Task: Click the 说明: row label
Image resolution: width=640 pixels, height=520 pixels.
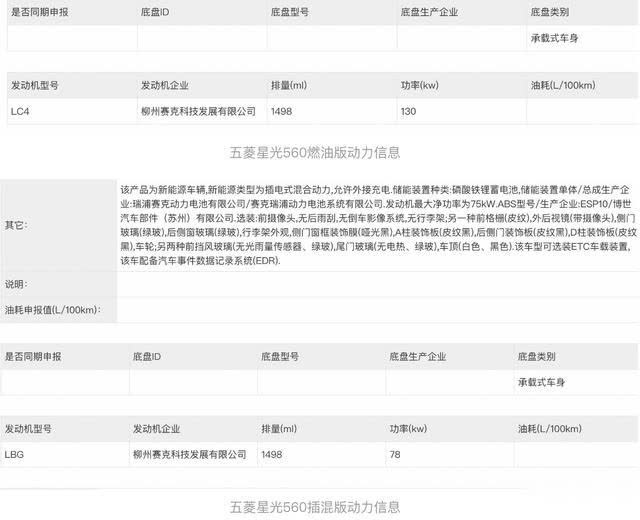Action: tap(16, 284)
